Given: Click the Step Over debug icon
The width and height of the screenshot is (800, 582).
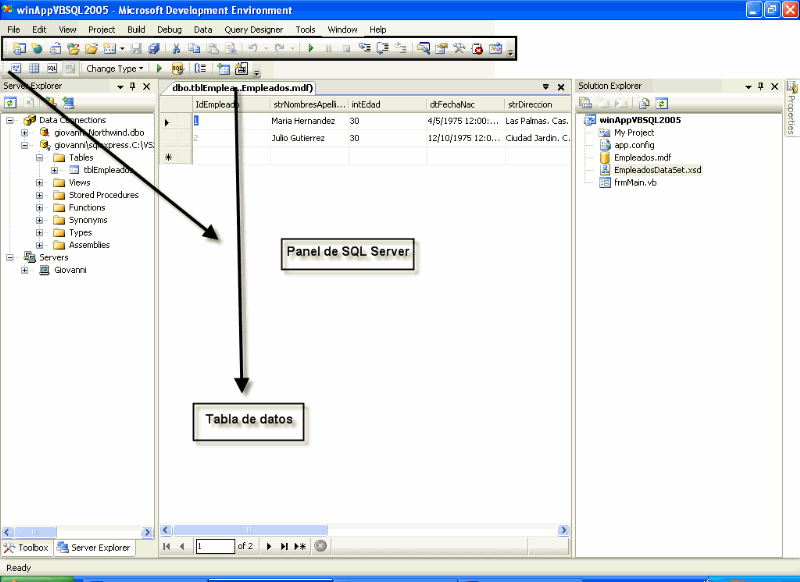Looking at the screenshot, I should coord(383,48).
